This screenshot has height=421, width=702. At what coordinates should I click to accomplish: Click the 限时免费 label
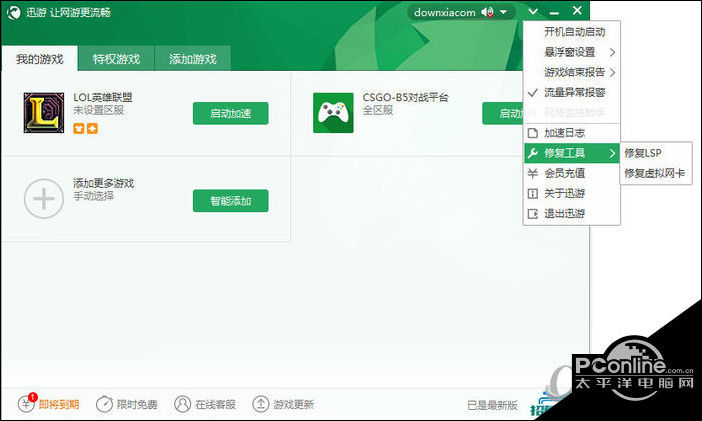[x=137, y=404]
